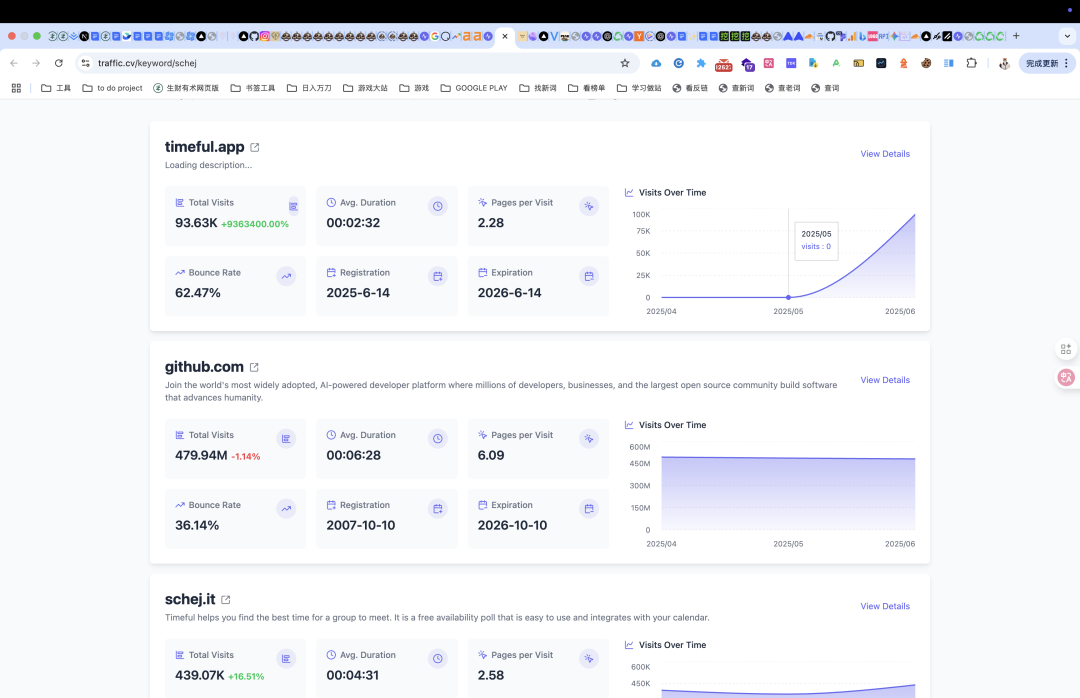This screenshot has height=698, width=1080.
Task: Open timeful.app external link icon
Action: coord(255,147)
